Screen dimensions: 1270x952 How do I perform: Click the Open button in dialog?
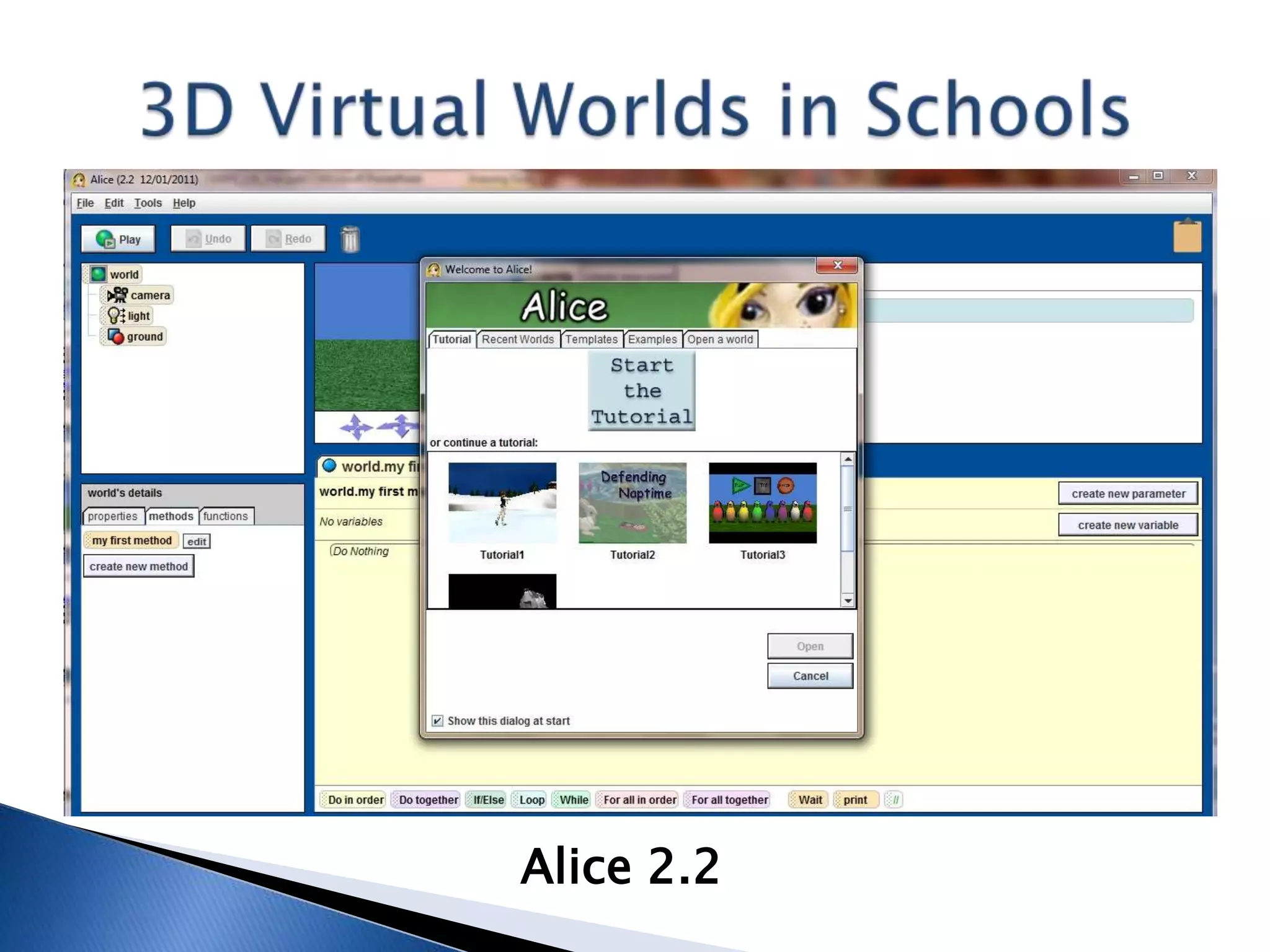tap(810, 646)
